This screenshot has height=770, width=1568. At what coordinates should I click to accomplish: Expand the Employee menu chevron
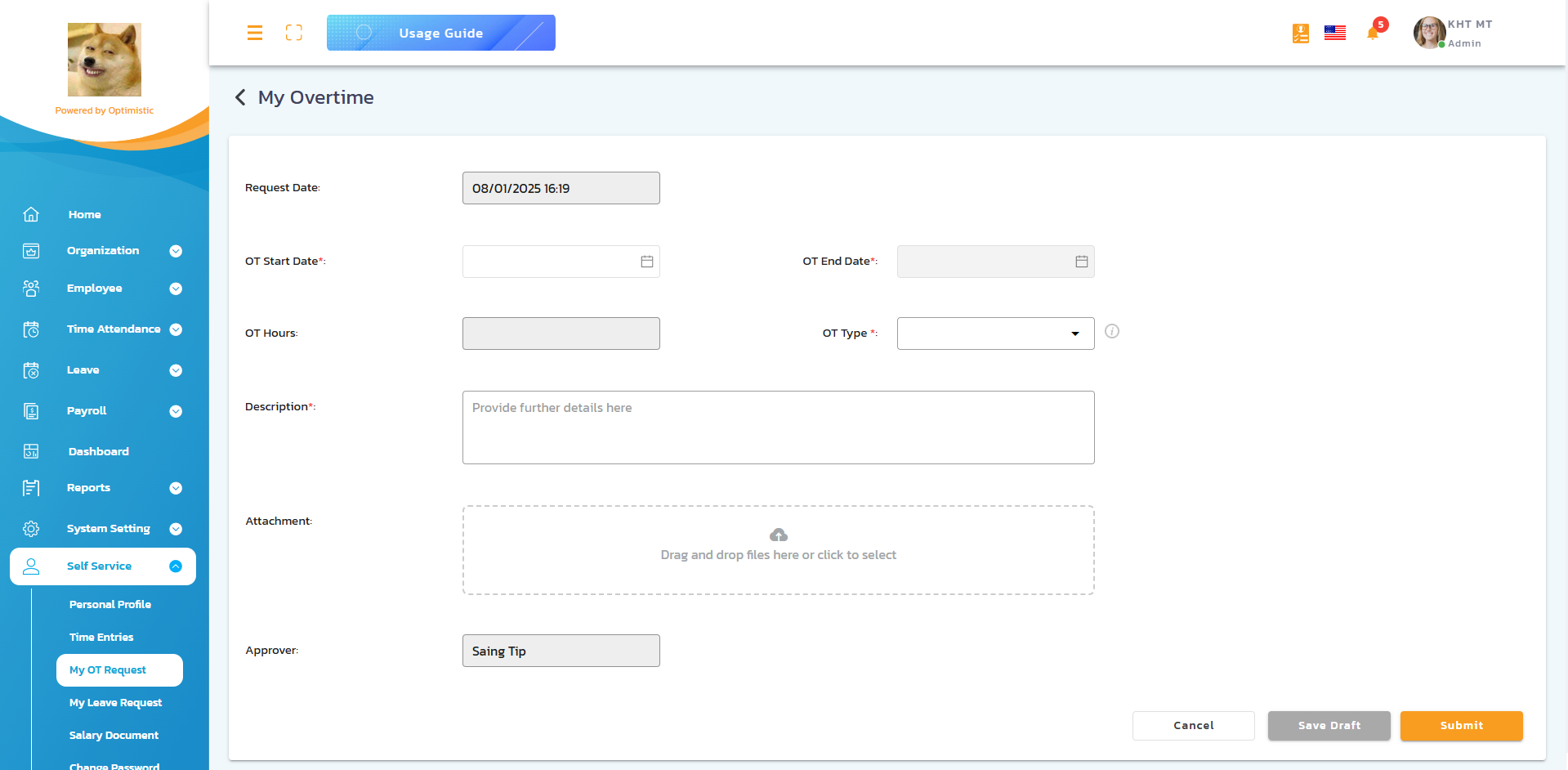tap(176, 289)
